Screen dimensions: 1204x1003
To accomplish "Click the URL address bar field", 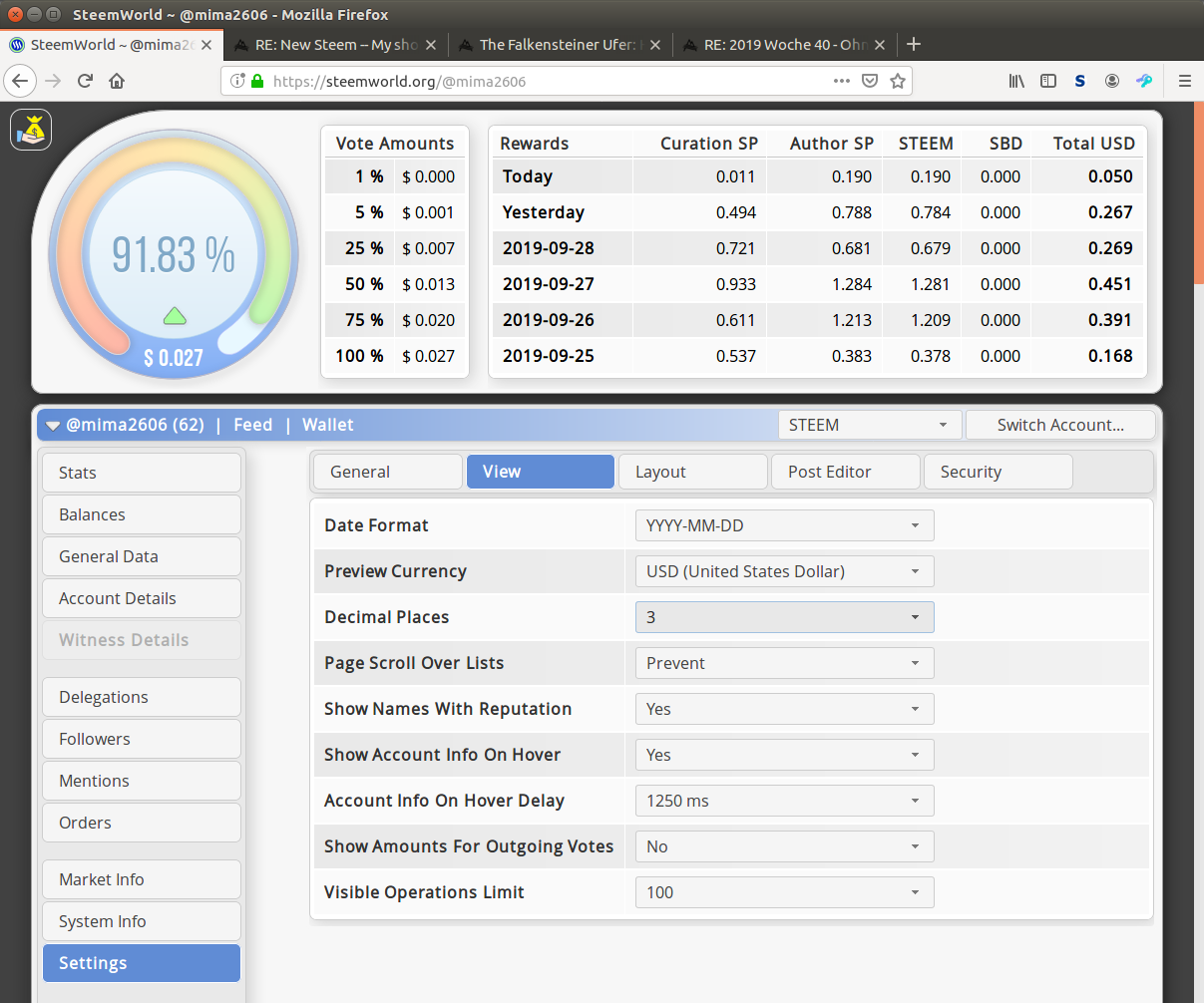I will click(x=549, y=81).
